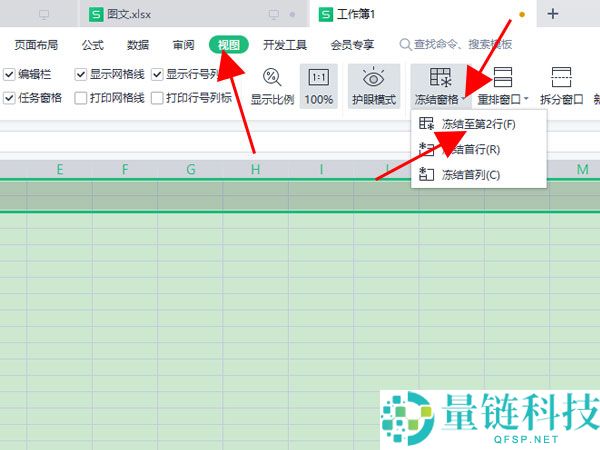Click the 重排窗口 arrange windows icon
The height and width of the screenshot is (450, 600).
(503, 78)
